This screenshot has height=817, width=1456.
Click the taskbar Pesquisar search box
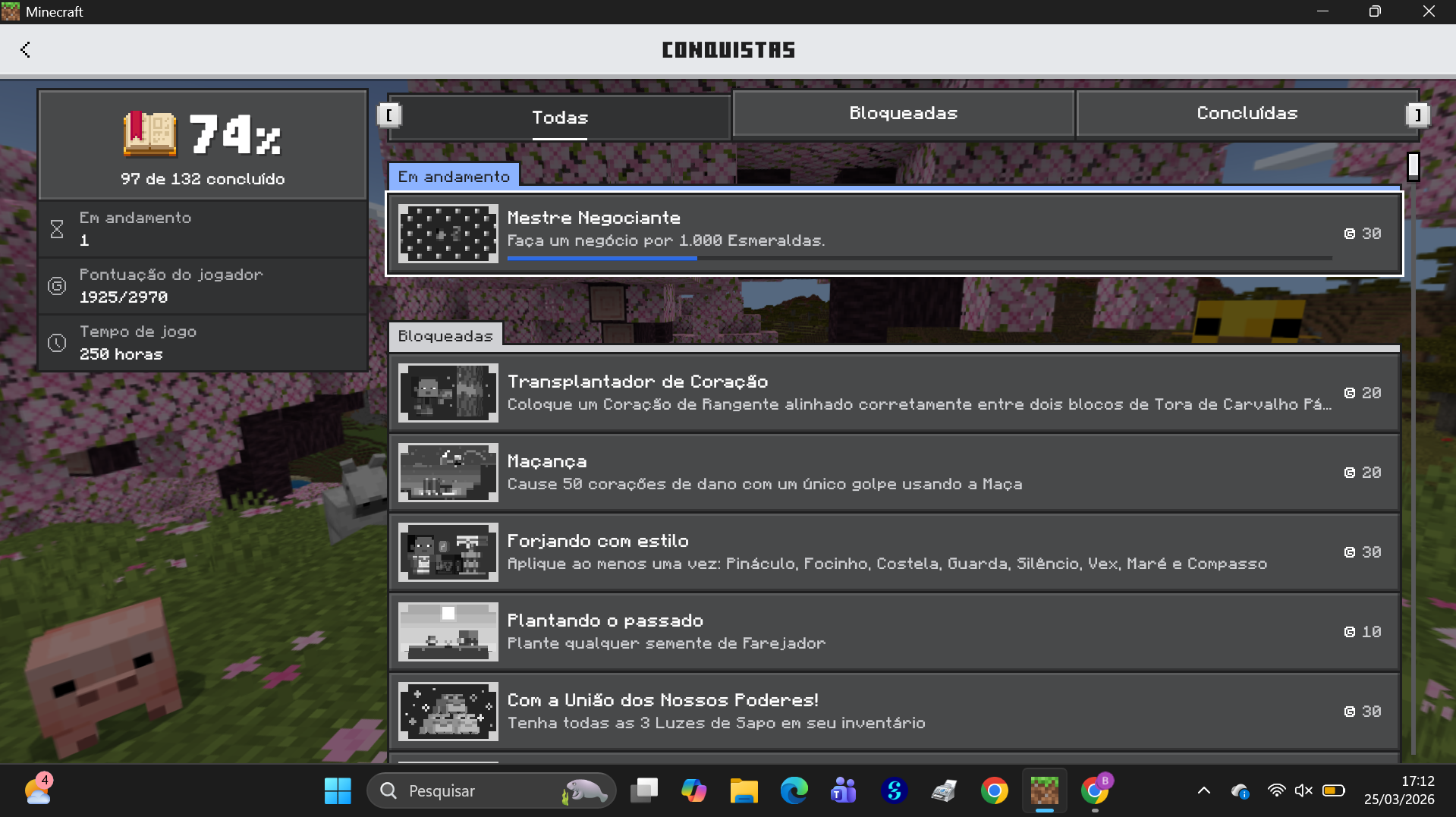click(491, 791)
